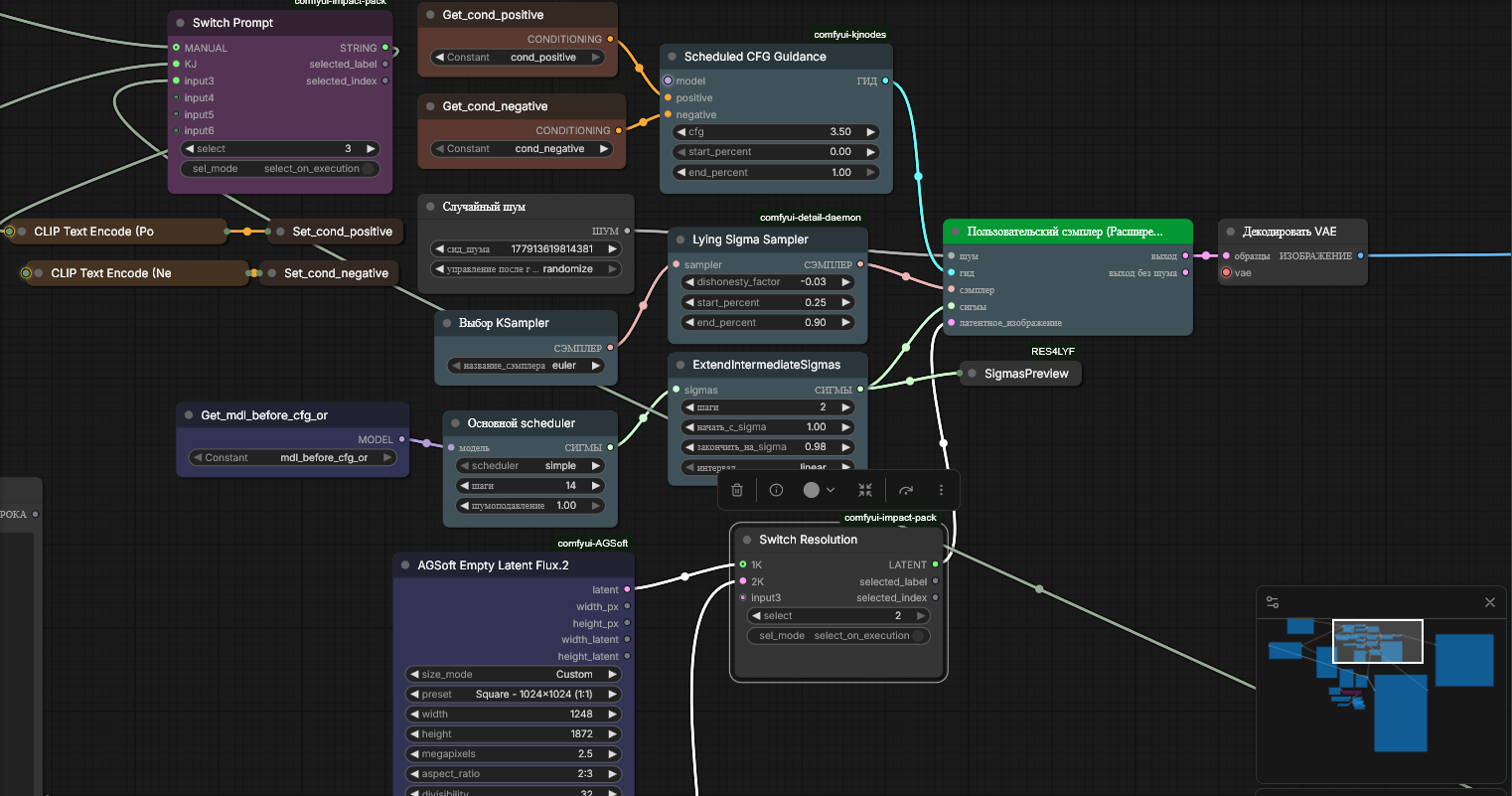Delete the selected node with the trash icon
This screenshot has height=796, width=1512.
tap(737, 490)
